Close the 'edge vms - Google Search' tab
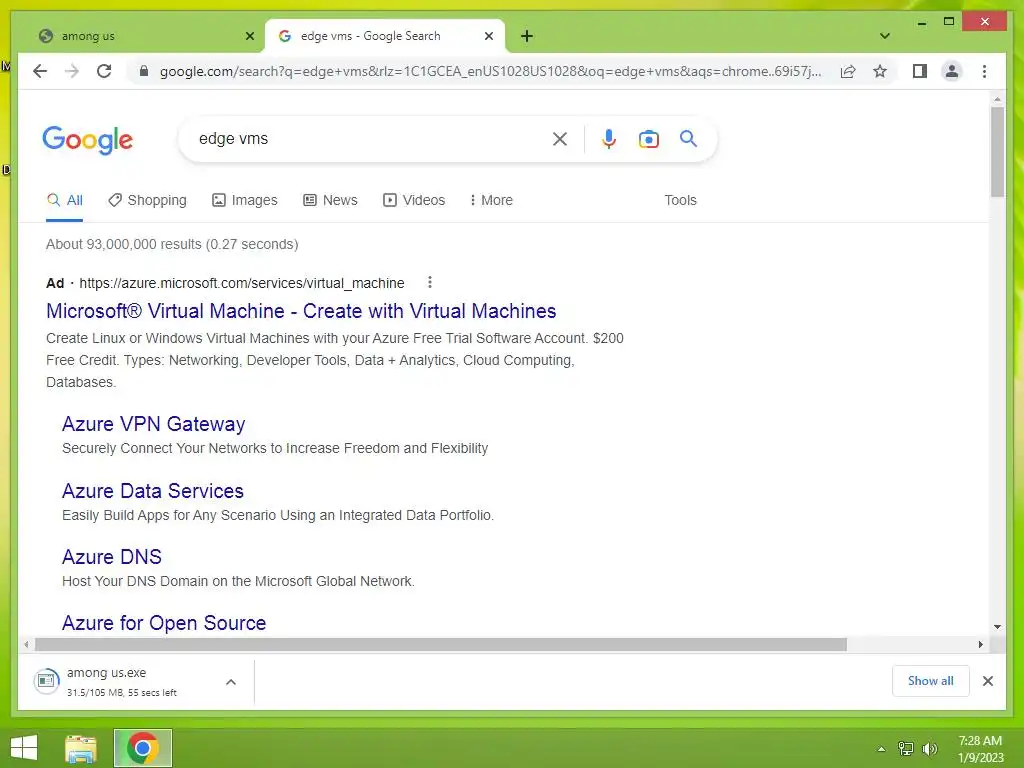 click(x=488, y=36)
